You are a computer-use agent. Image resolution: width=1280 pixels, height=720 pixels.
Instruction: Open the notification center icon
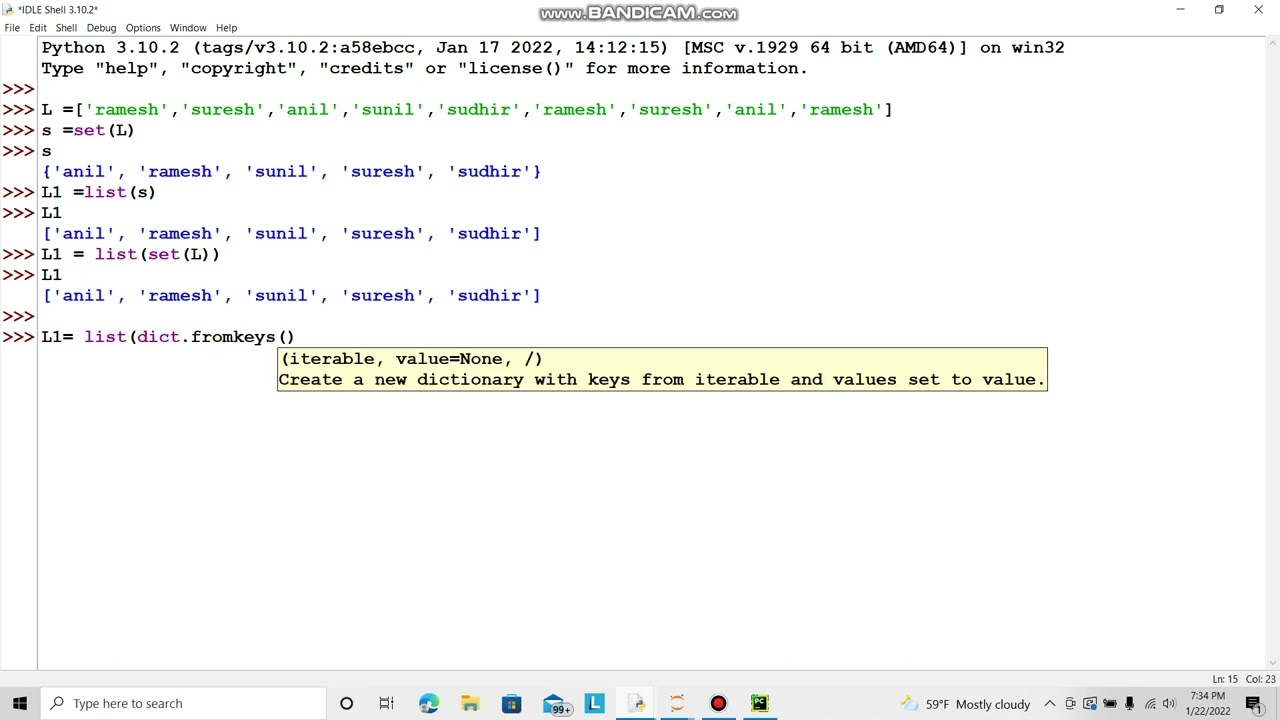click(1254, 704)
